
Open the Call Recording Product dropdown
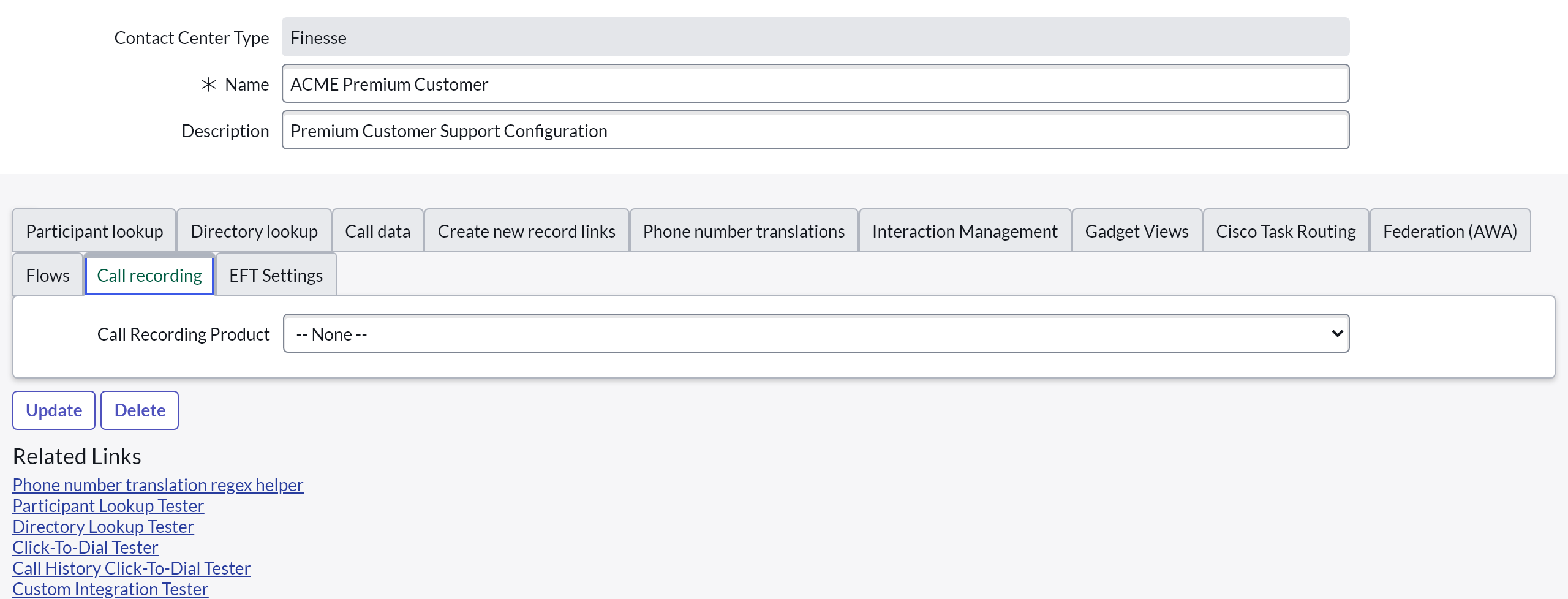pos(815,334)
